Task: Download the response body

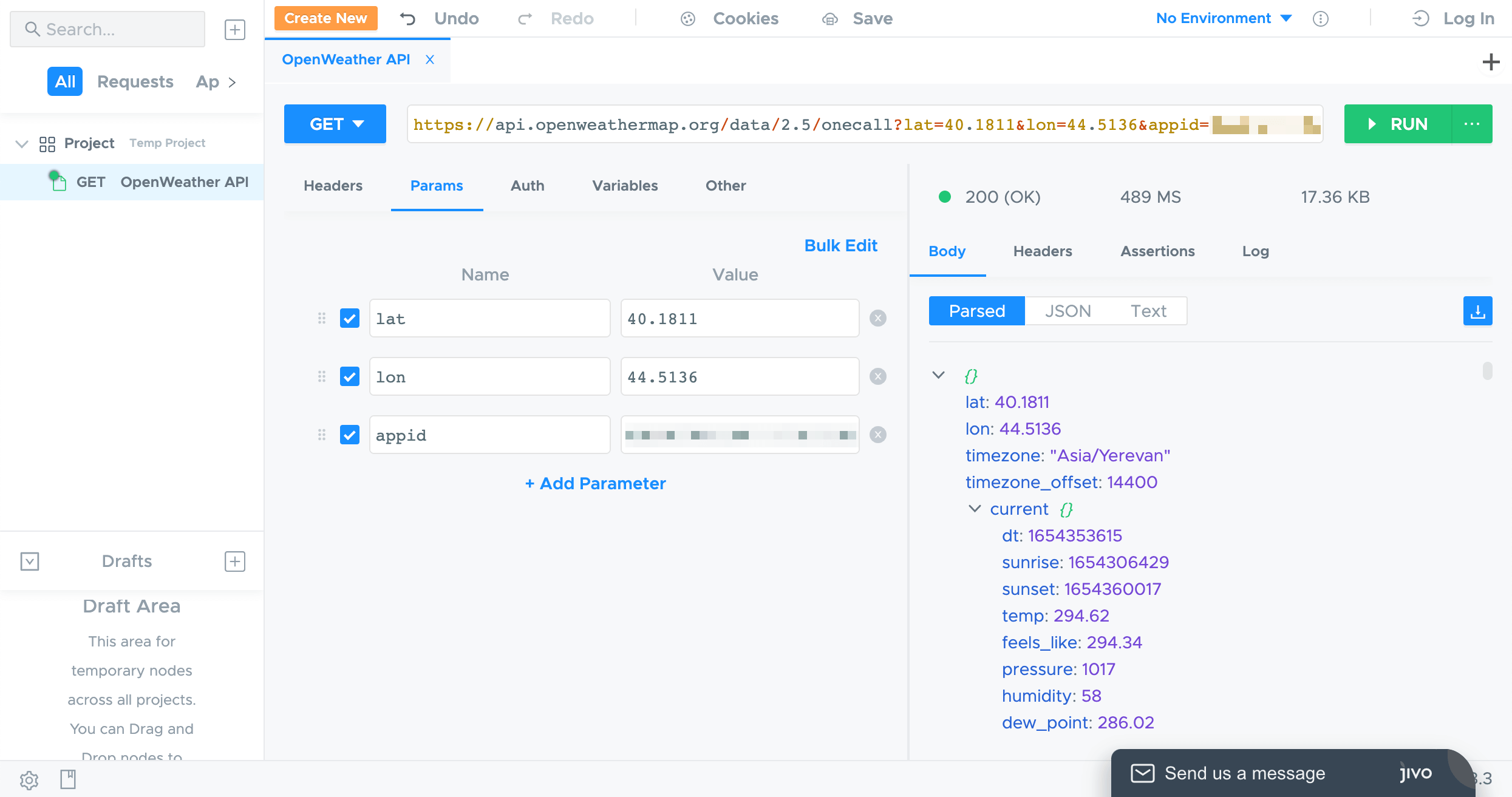Action: pos(1477,311)
